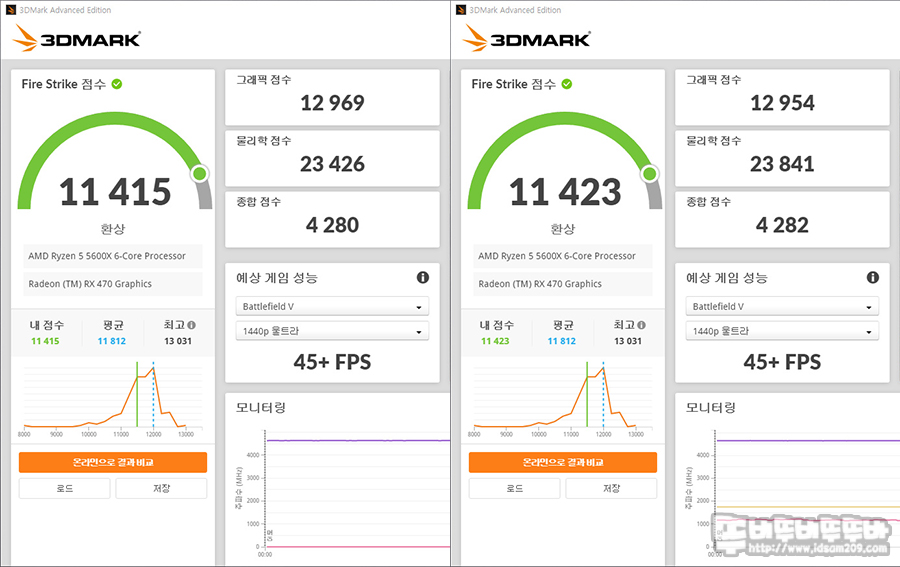900x567 pixels.
Task: Select combined score 4 282
Action: (782, 225)
